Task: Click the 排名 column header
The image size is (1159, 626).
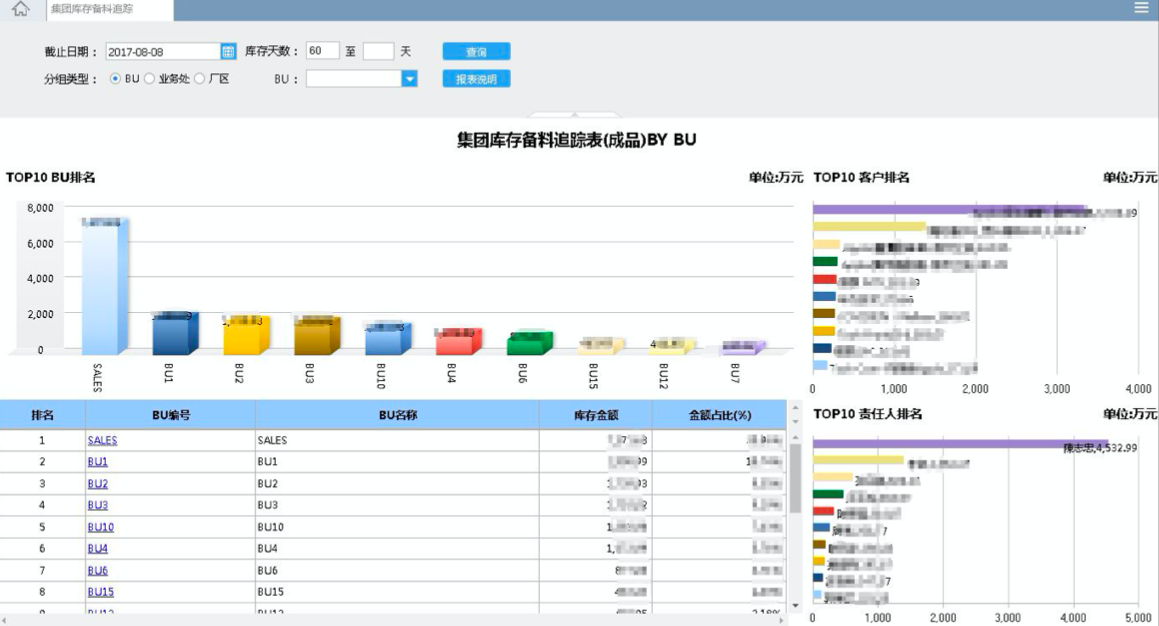Action: pos(42,415)
